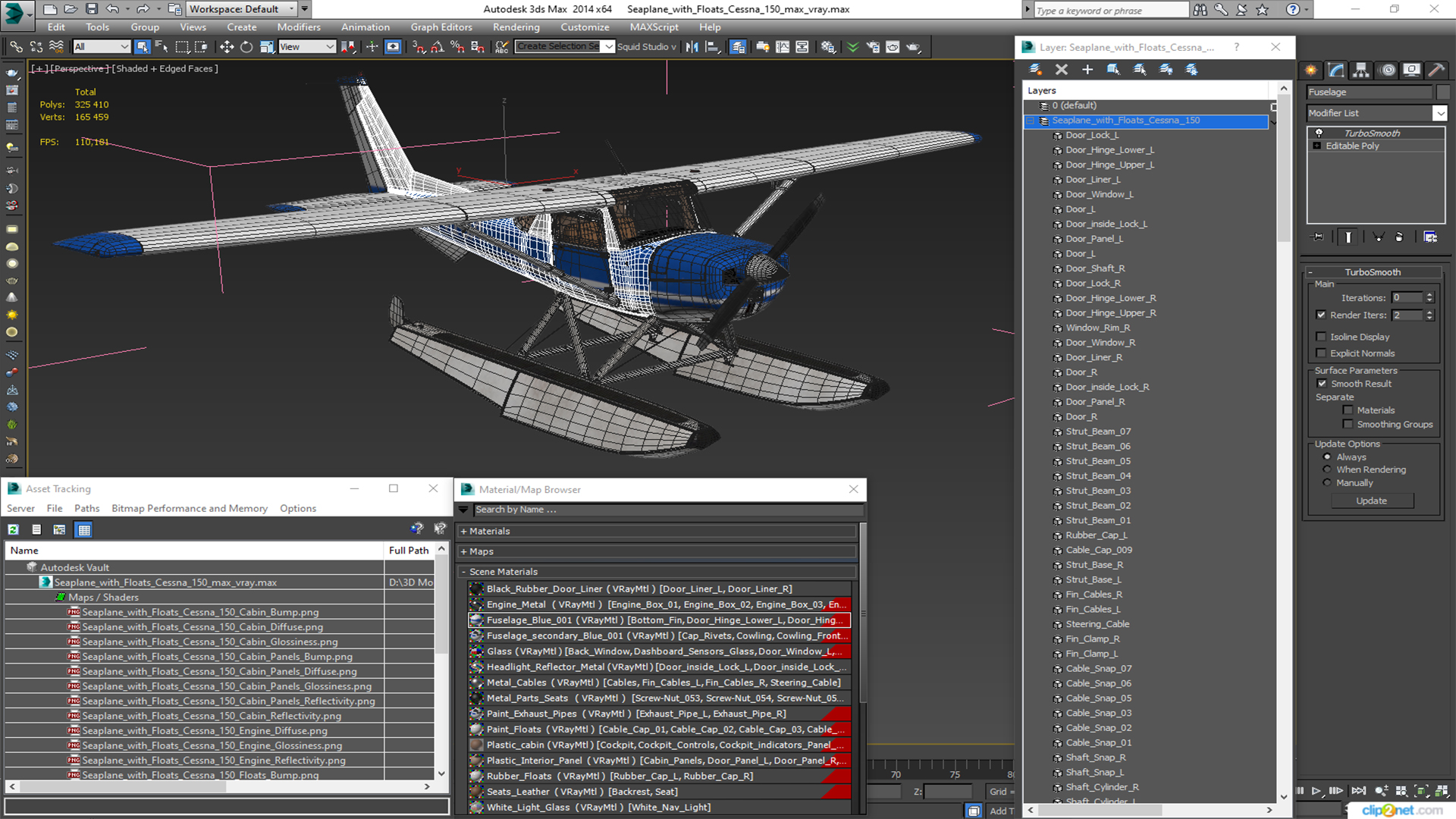Select Door_Lock_L object in Layers list
This screenshot has width=1456, height=819.
(1092, 136)
